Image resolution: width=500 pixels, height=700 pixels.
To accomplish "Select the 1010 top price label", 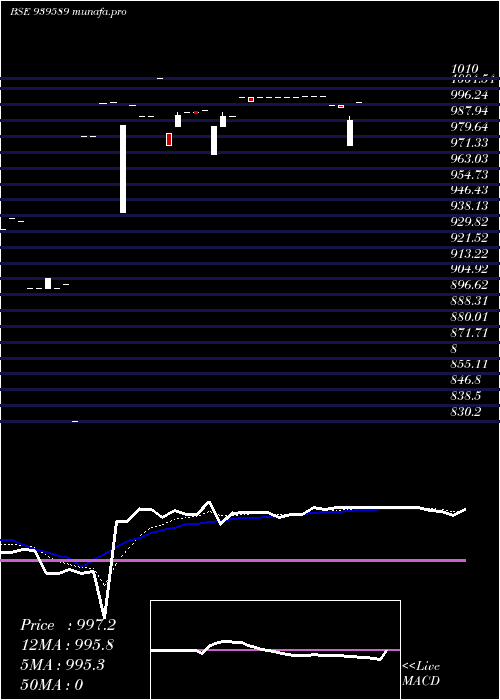I will [465, 69].
